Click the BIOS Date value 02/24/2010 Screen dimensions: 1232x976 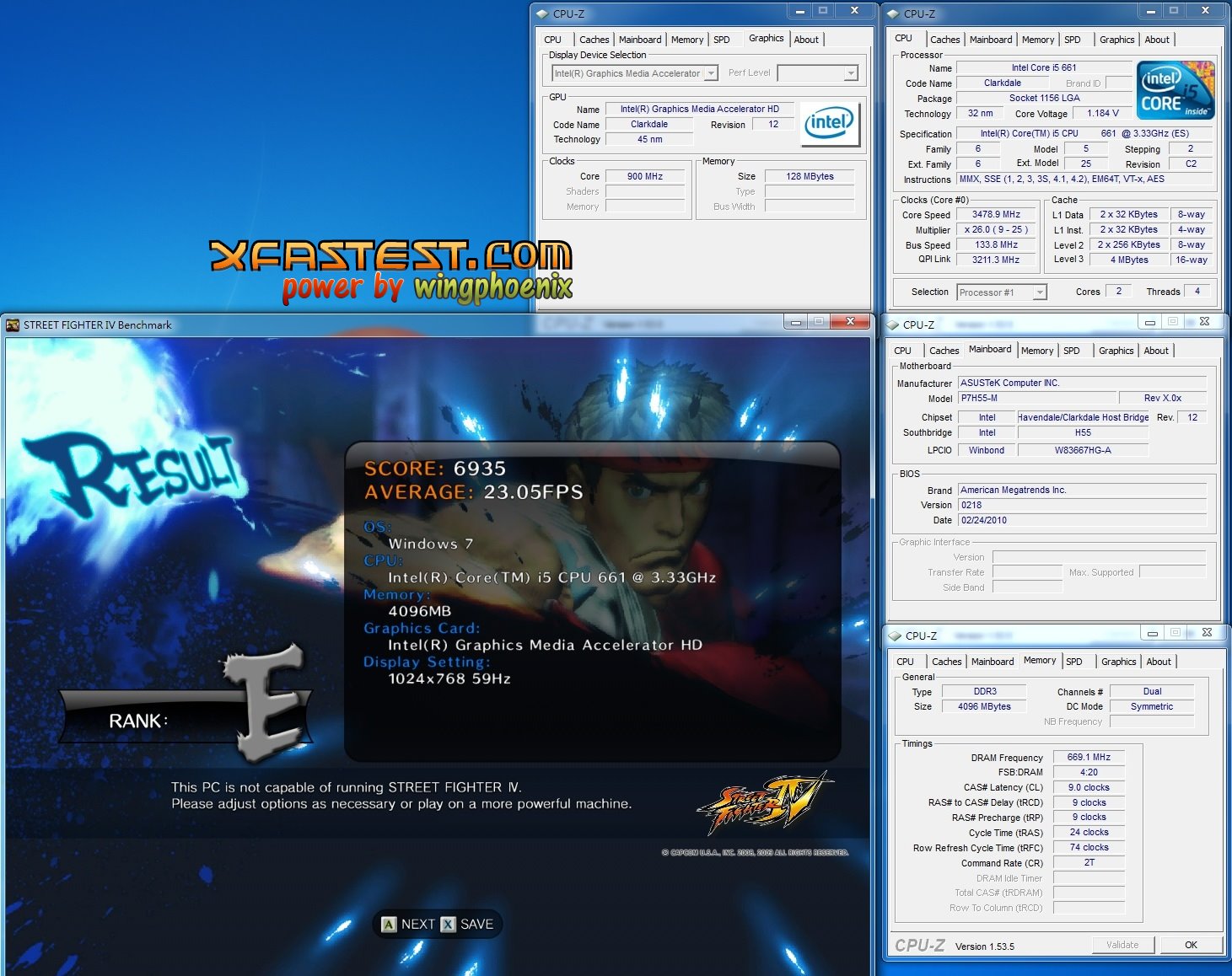click(1083, 520)
